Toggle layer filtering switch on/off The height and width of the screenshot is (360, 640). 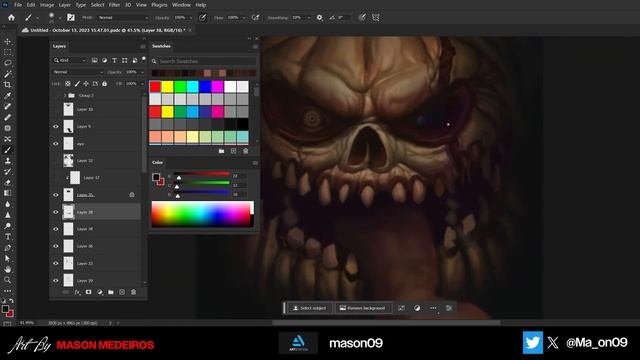tap(144, 60)
